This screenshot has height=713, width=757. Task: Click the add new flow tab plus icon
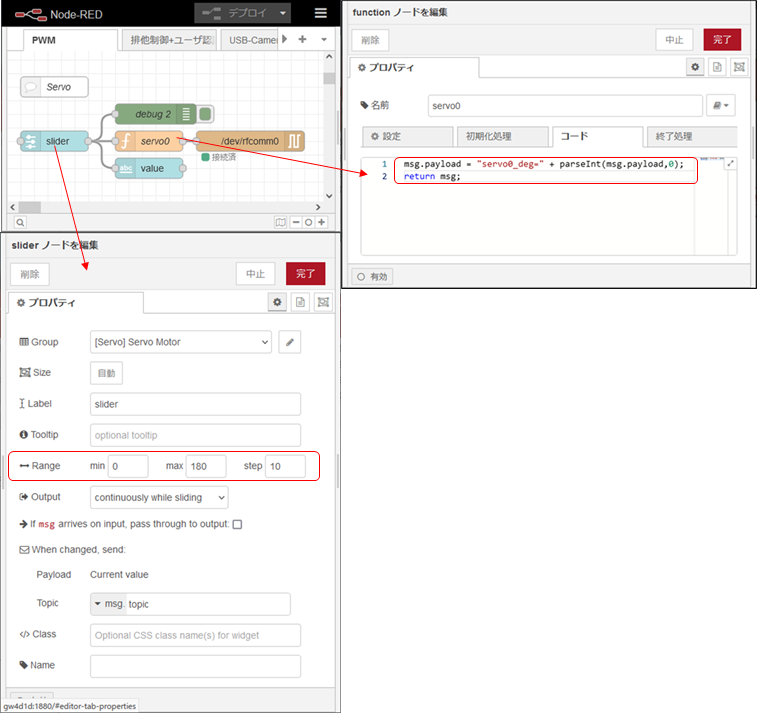click(x=302, y=40)
